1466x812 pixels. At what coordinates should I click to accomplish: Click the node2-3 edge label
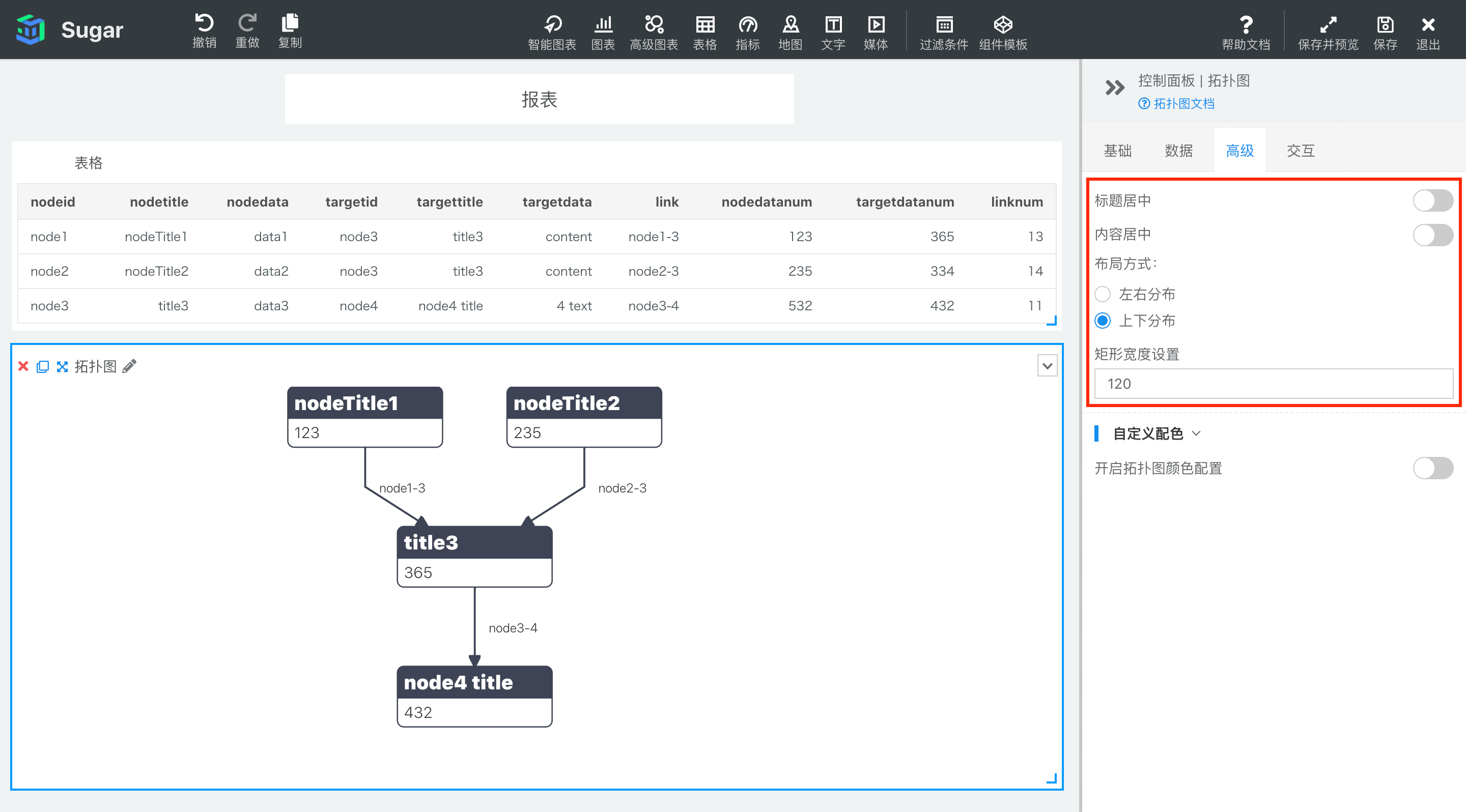click(622, 488)
